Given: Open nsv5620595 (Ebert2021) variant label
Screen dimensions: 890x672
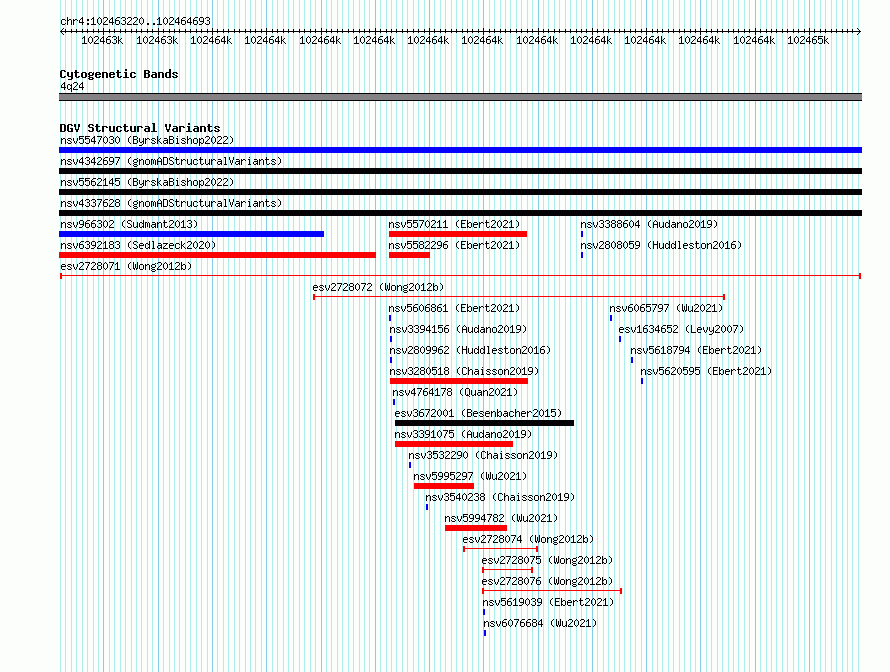Looking at the screenshot, I should click(706, 371).
